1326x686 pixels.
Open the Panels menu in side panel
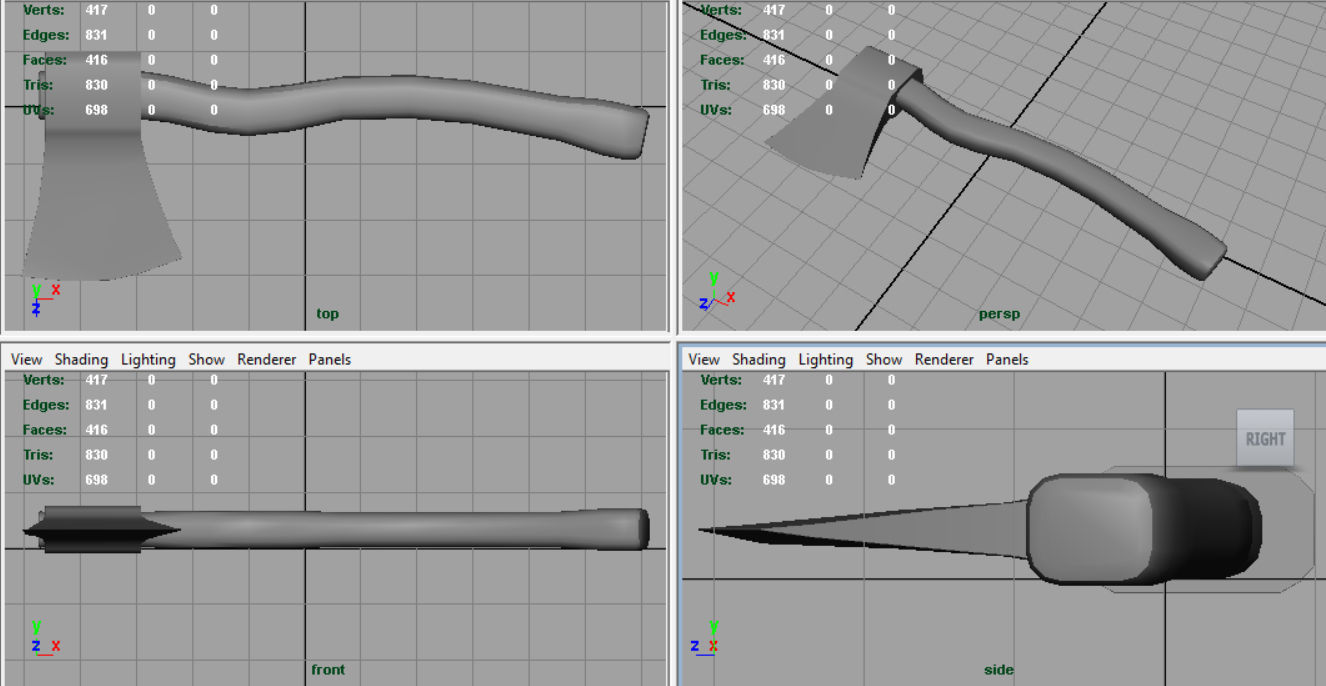click(x=1007, y=359)
